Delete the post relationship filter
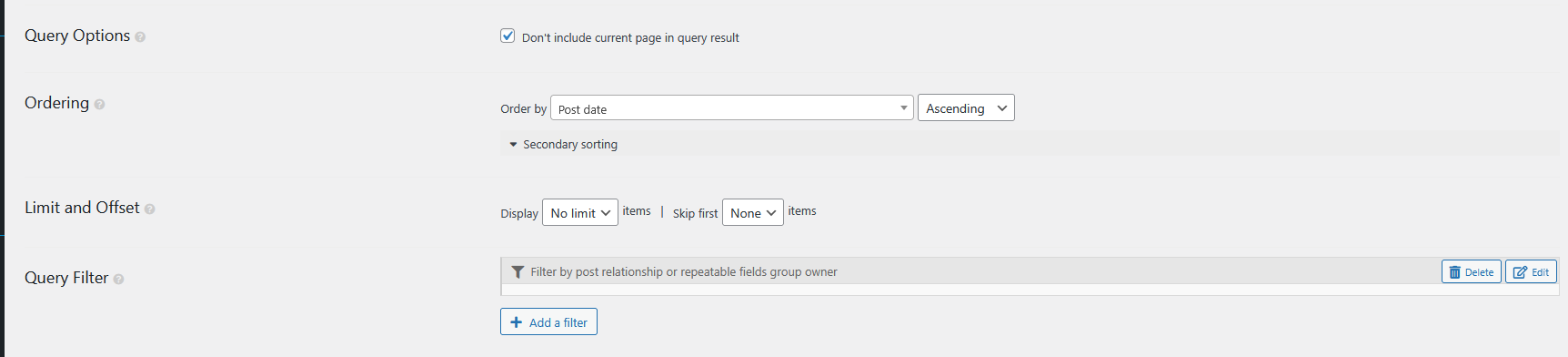1568x357 pixels. (x=1471, y=271)
